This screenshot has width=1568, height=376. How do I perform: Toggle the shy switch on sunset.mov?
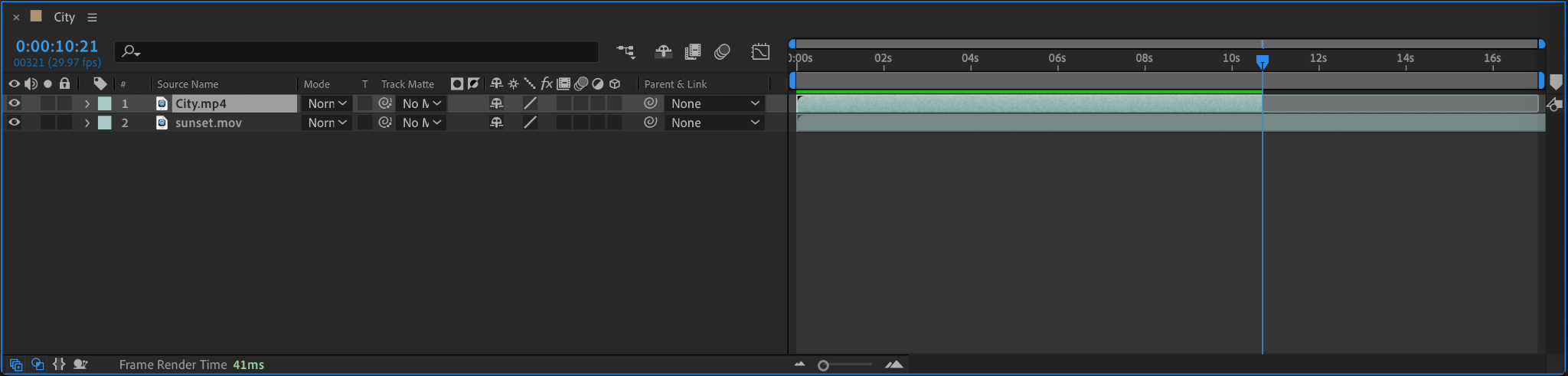496,123
